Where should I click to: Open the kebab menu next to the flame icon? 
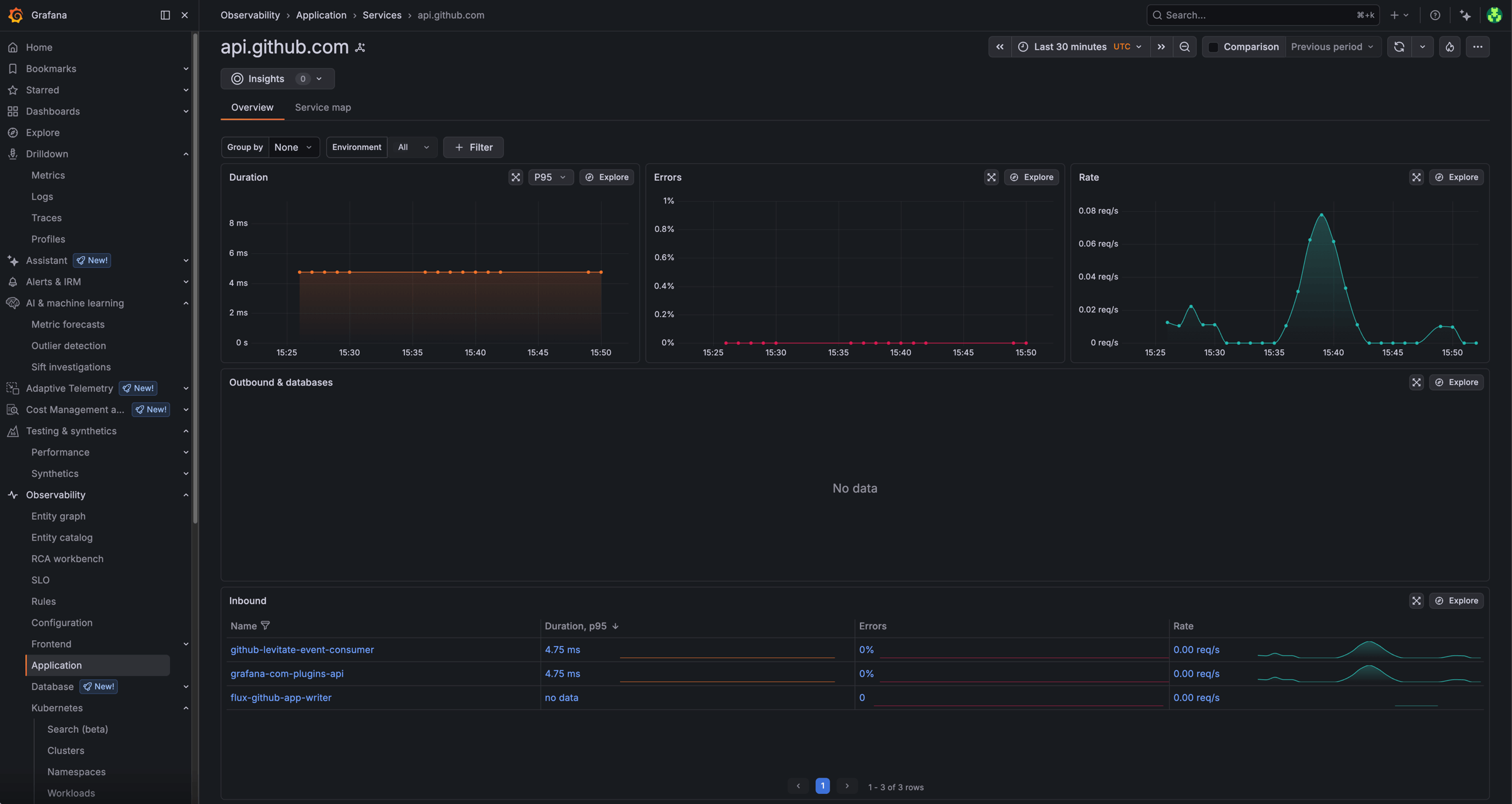pyautogui.click(x=1479, y=46)
